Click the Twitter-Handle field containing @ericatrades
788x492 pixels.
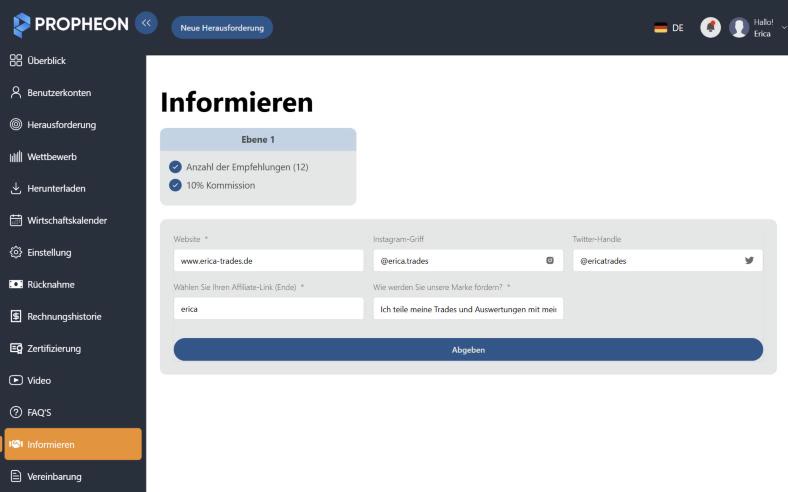(667, 260)
